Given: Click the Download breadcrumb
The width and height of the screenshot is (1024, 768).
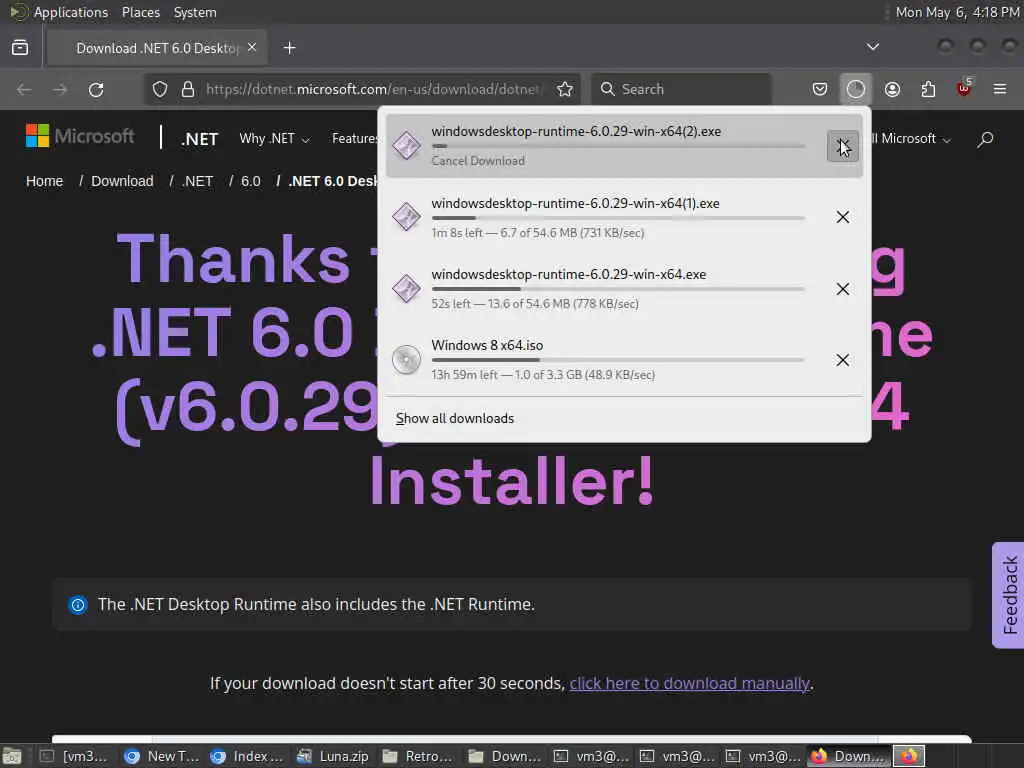Looking at the screenshot, I should click(122, 181).
